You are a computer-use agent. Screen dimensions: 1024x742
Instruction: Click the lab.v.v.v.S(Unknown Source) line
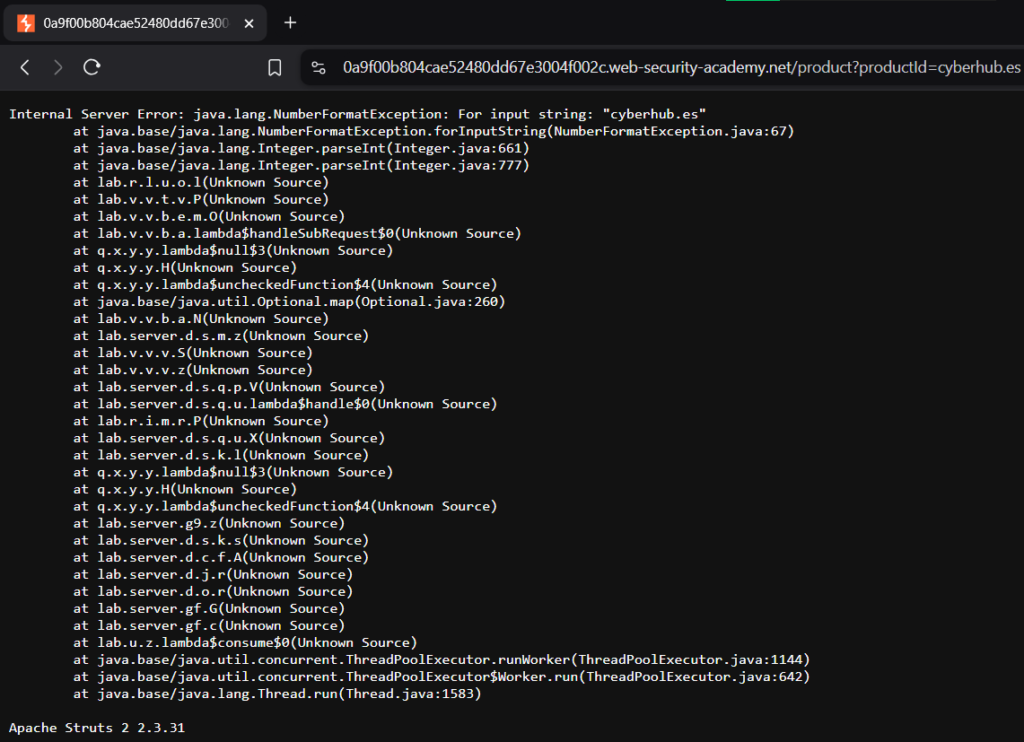[193, 353]
